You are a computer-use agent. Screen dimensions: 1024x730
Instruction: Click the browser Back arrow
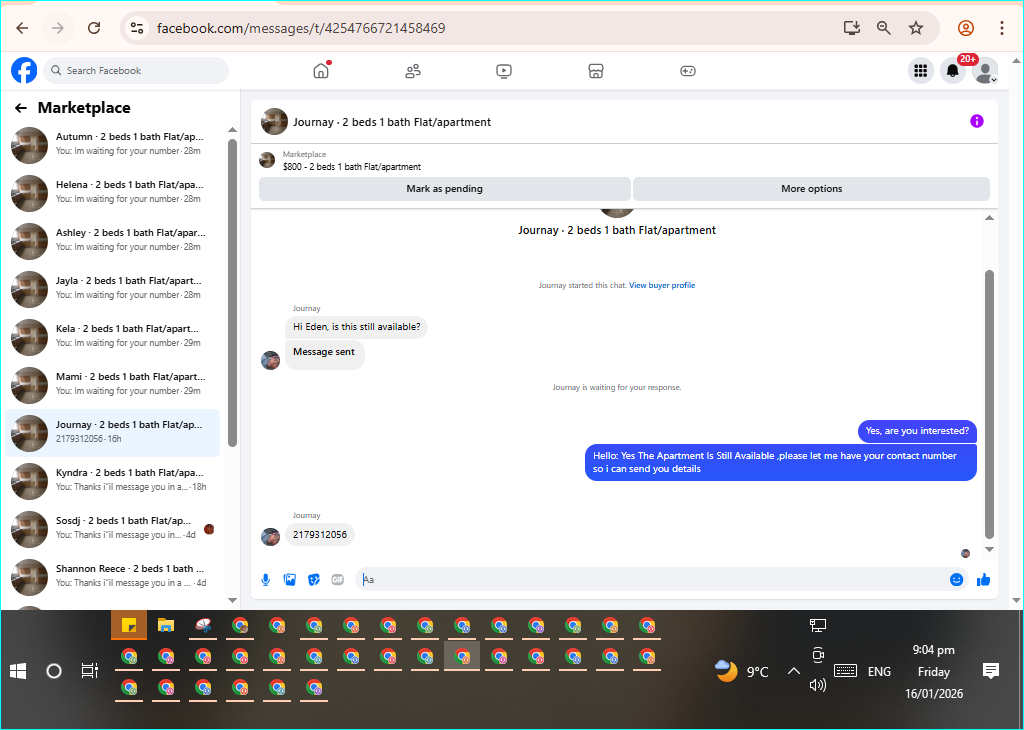[x=22, y=28]
